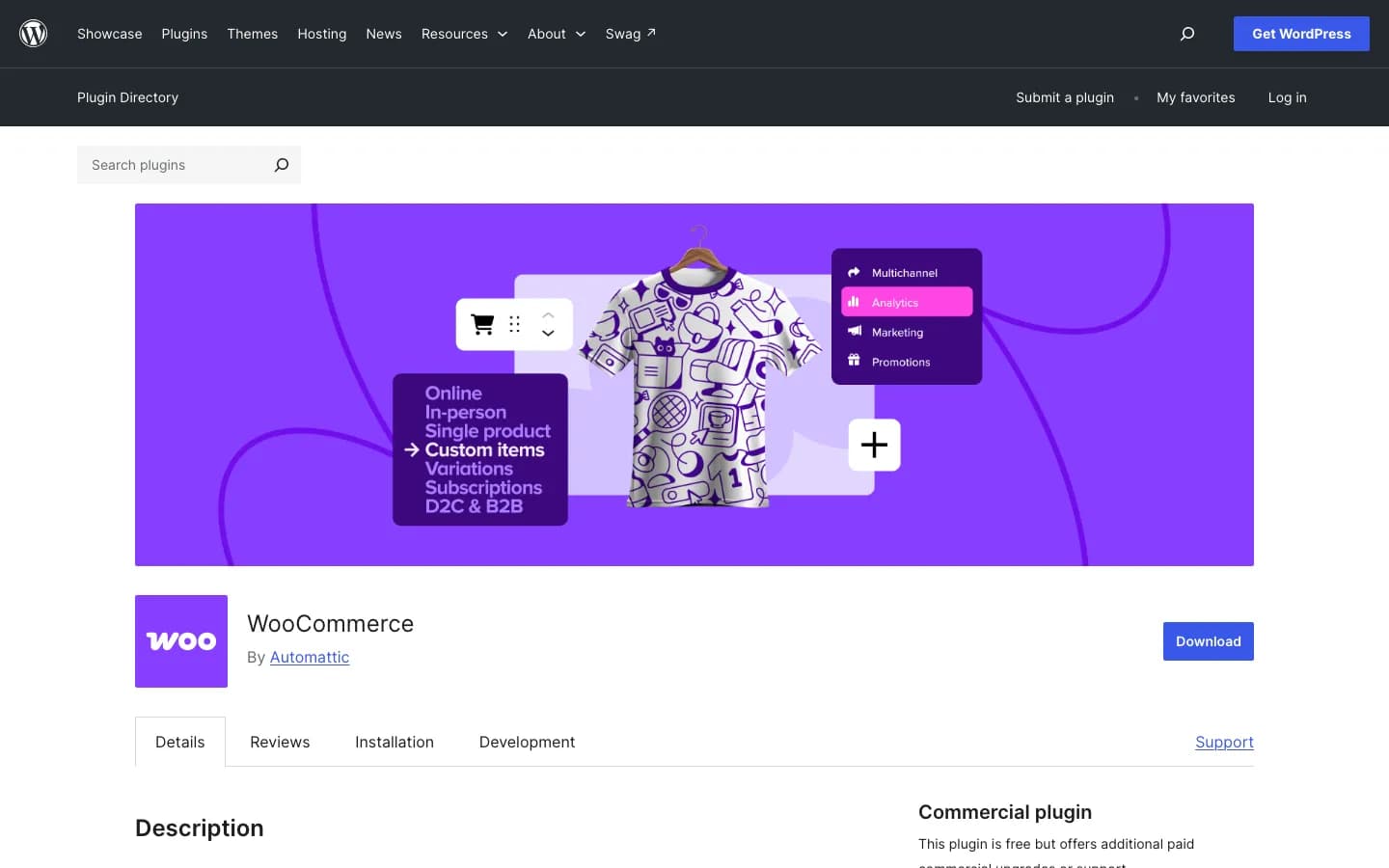Viewport: 1389px width, 868px height.
Task: Expand the About menu
Action: (x=557, y=34)
